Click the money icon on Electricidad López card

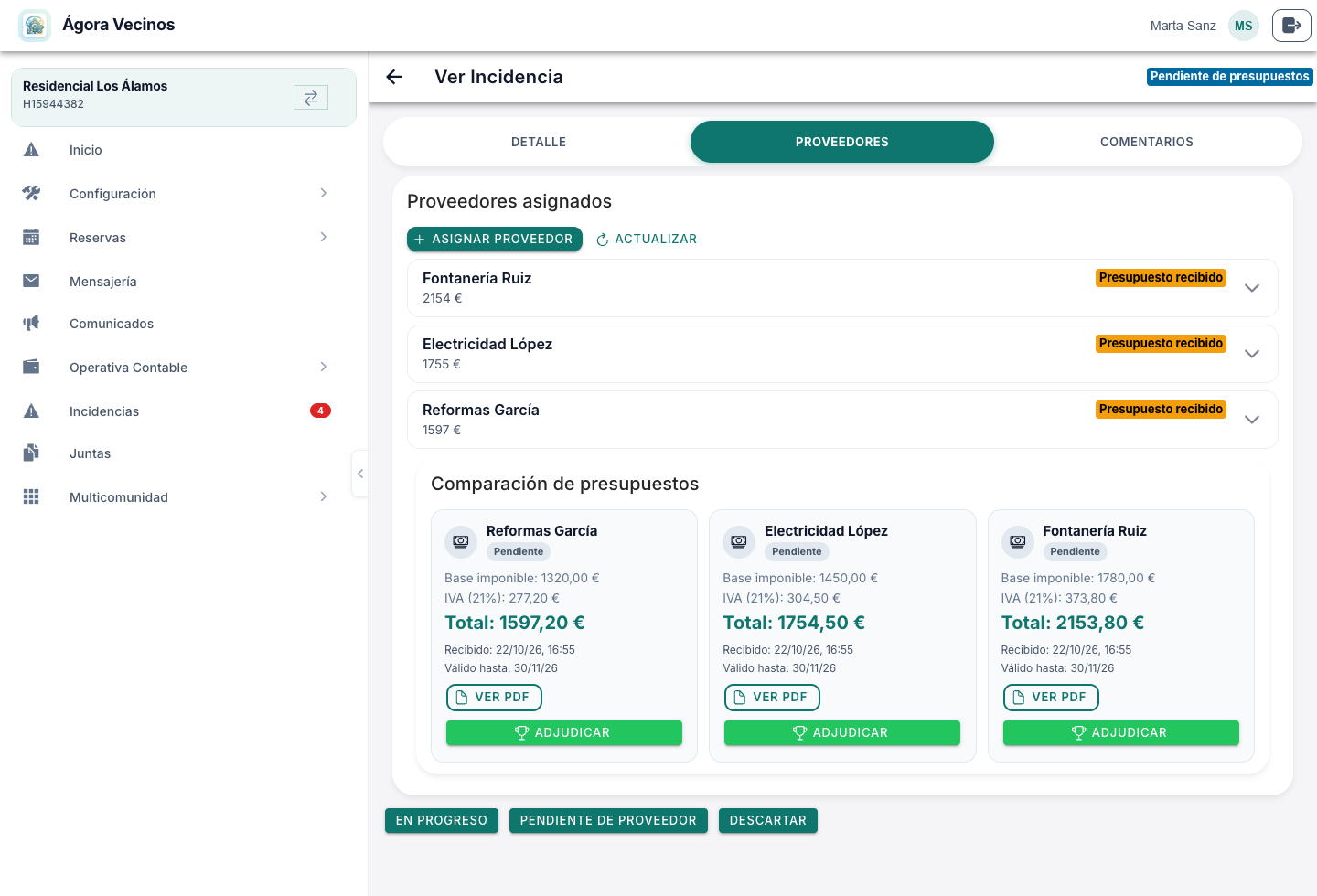pyautogui.click(x=739, y=541)
